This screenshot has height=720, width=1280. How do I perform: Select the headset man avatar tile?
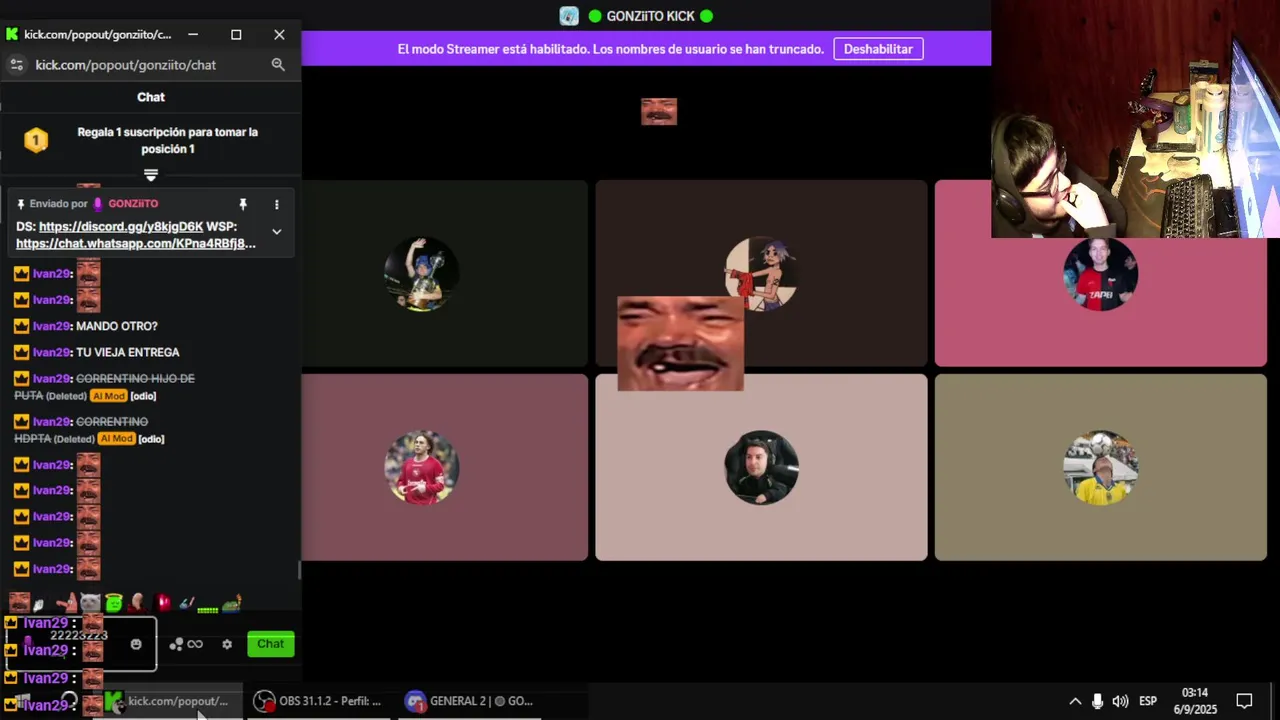(x=761, y=467)
